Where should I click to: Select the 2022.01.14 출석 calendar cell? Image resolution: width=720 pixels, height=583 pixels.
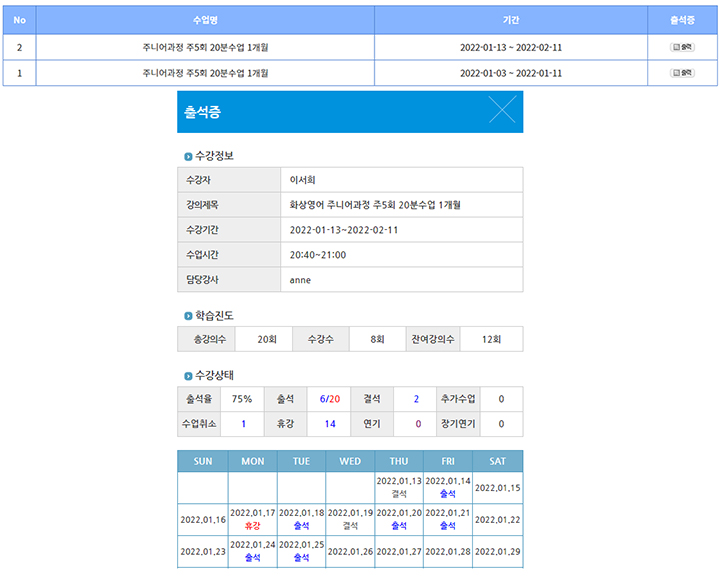(448, 487)
